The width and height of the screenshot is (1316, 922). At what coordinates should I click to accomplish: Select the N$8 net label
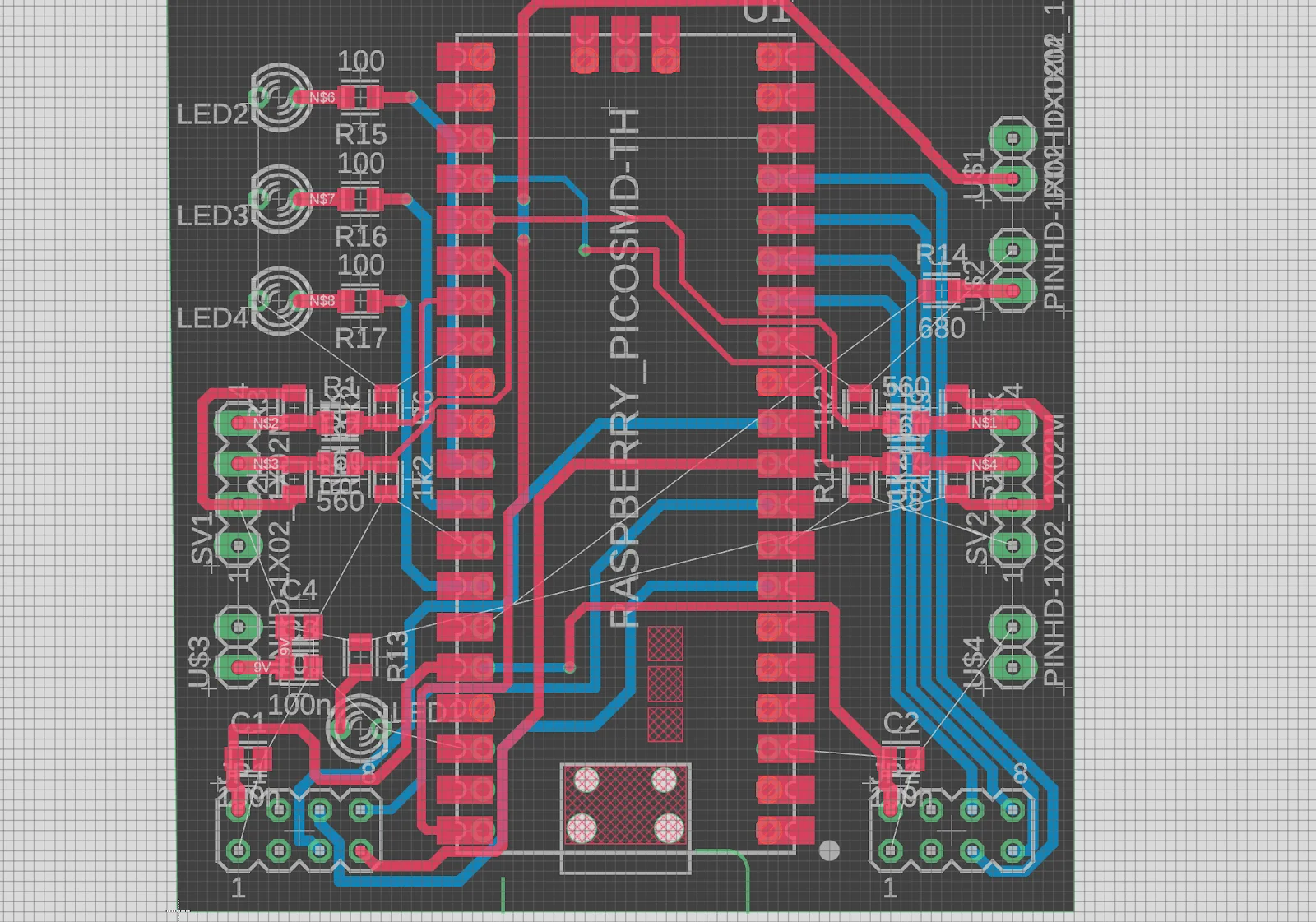click(x=322, y=301)
